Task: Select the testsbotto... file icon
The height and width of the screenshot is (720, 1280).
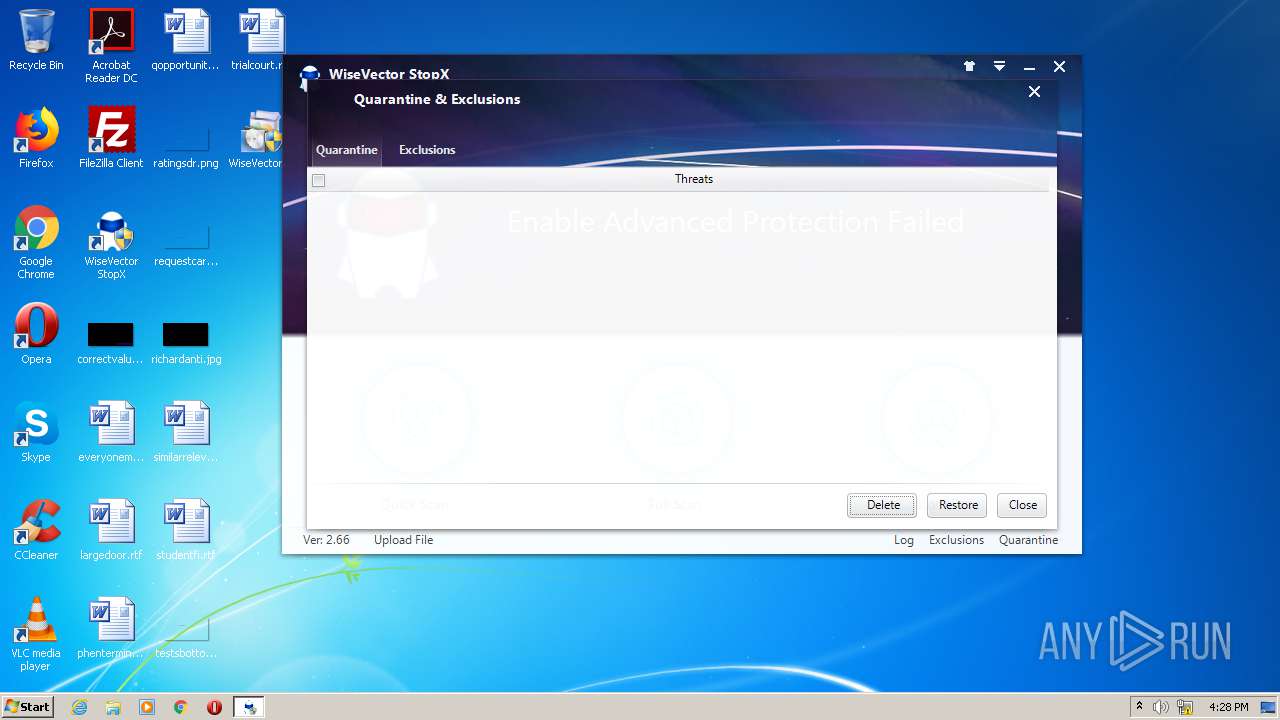Action: pos(186,638)
